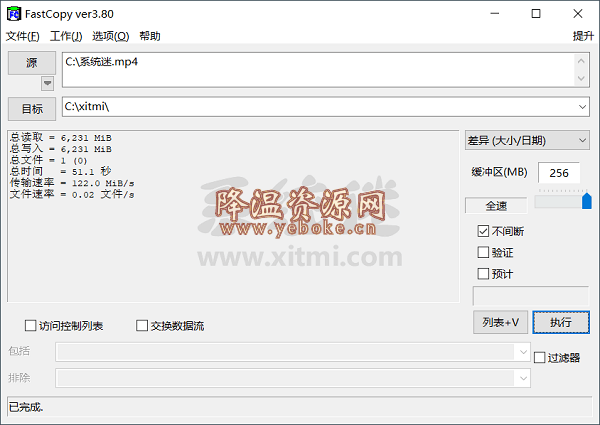Click the source field scroll-down arrow
Image resolution: width=600 pixels, height=425 pixels.
click(581, 78)
